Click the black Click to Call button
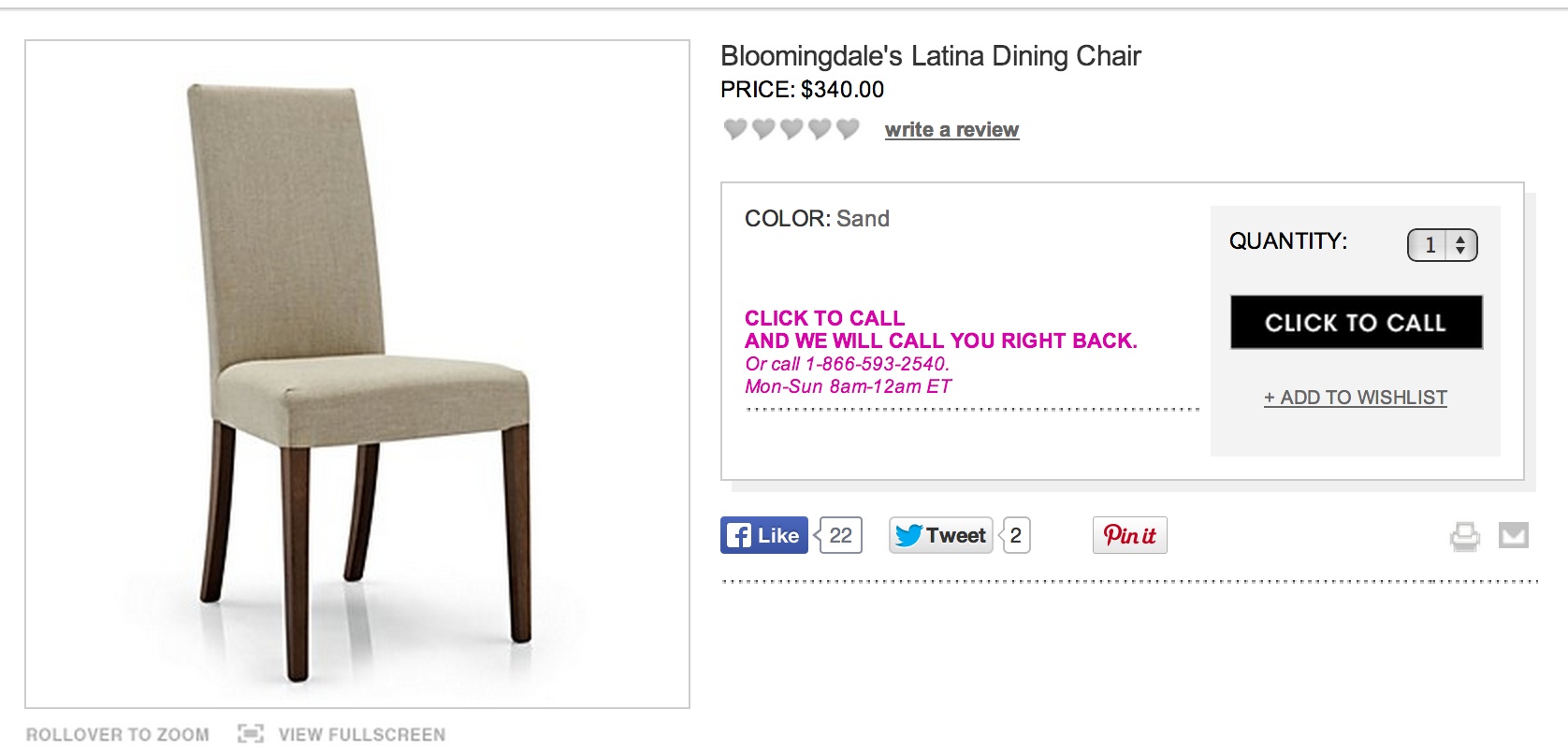 coord(1356,323)
